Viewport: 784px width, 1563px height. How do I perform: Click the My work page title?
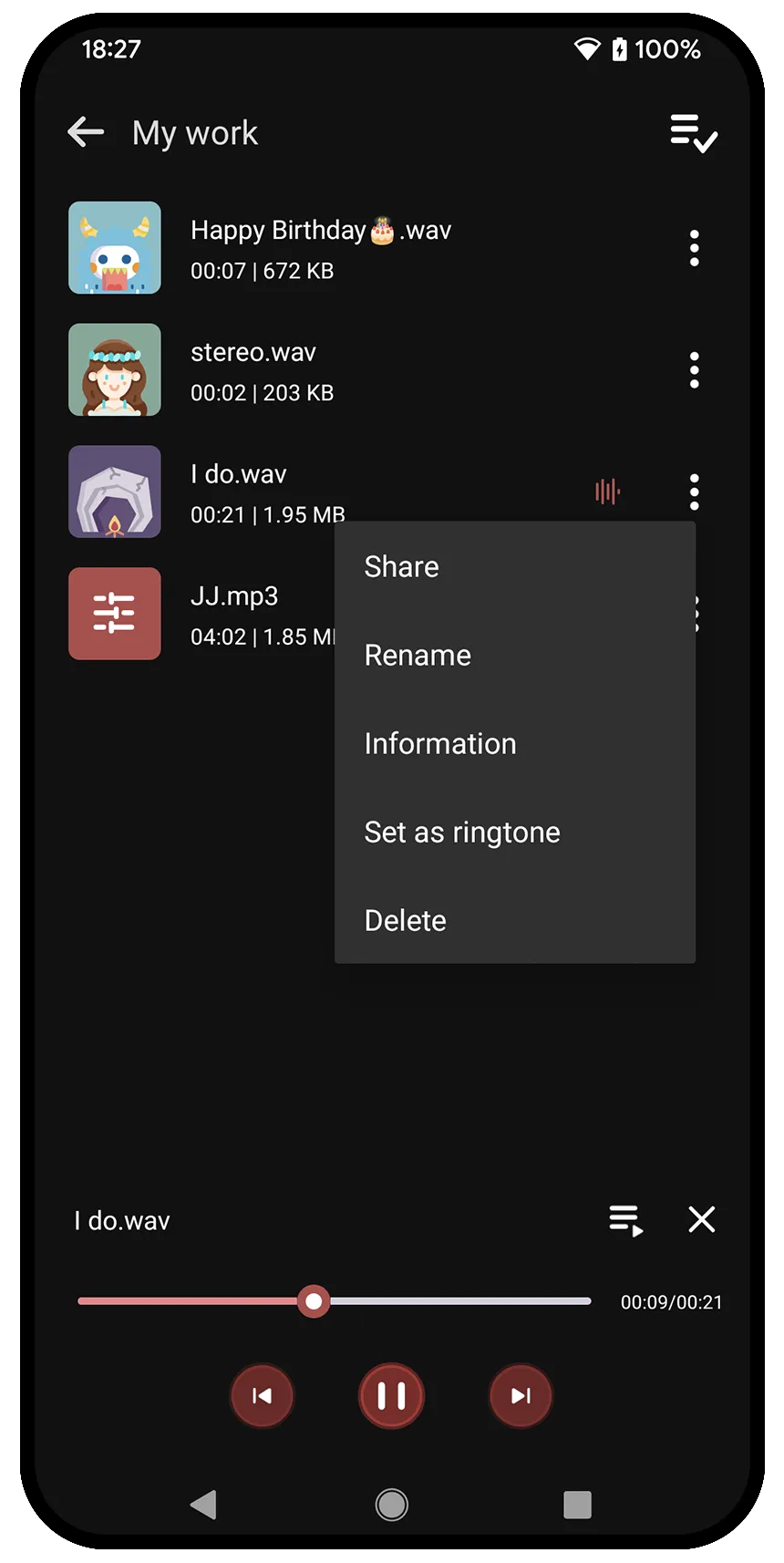click(195, 133)
